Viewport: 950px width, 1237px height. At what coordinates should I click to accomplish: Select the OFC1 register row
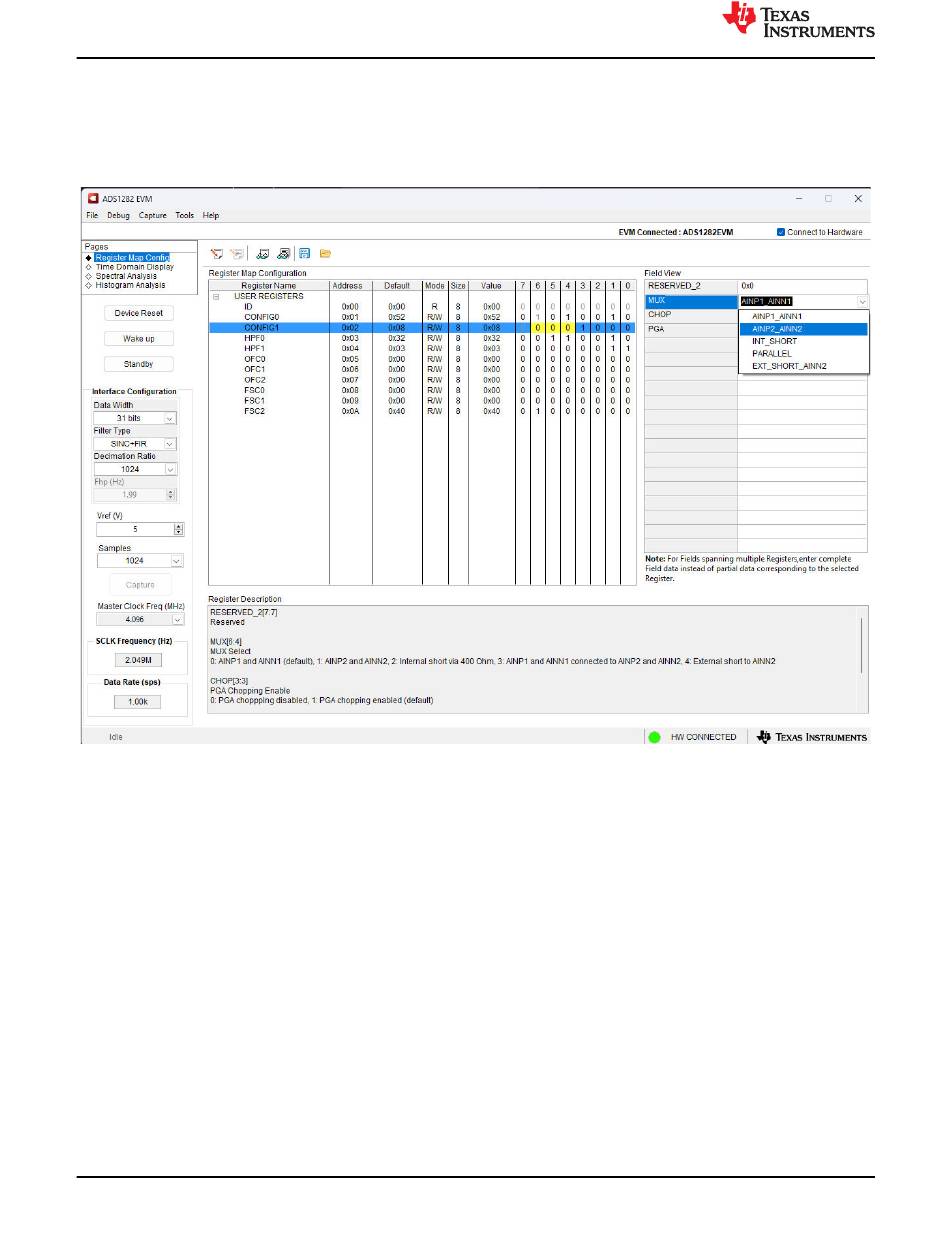[422, 369]
